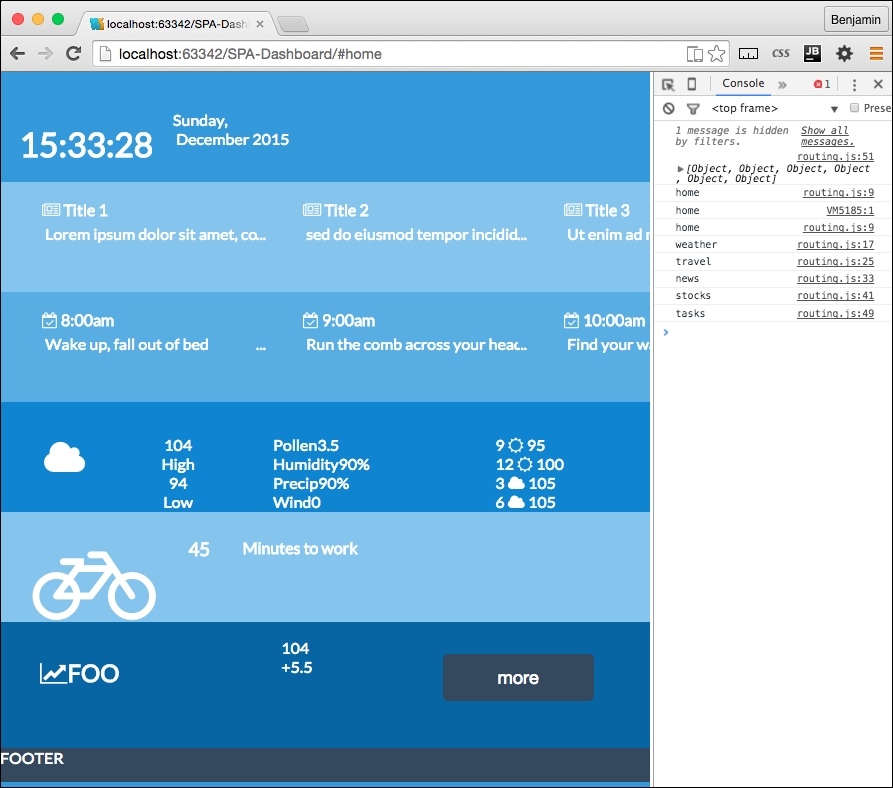This screenshot has width=893, height=788.
Task: Click the Sunday, December 2015 date text
Action: 231,130
